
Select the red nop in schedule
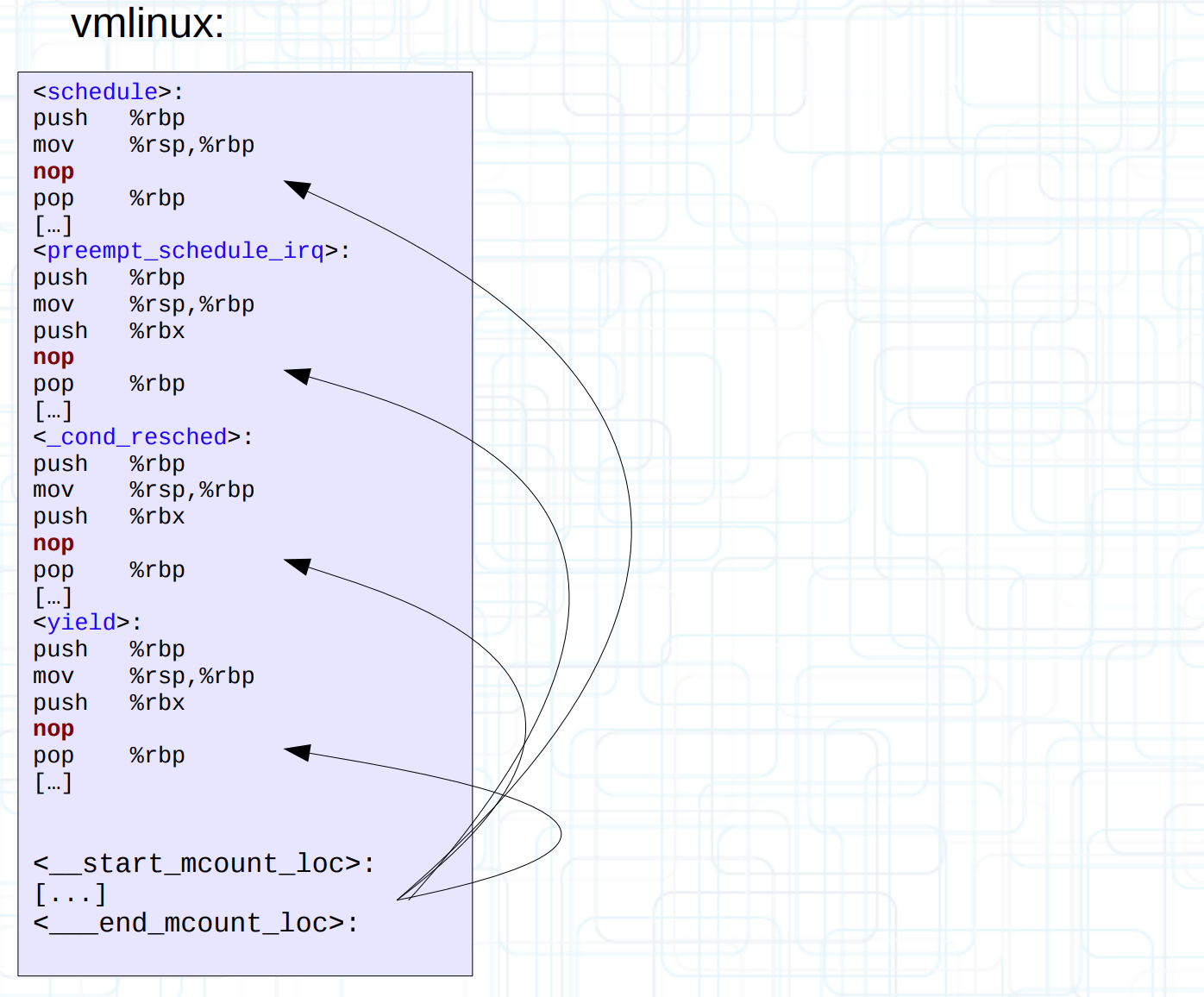click(x=53, y=172)
